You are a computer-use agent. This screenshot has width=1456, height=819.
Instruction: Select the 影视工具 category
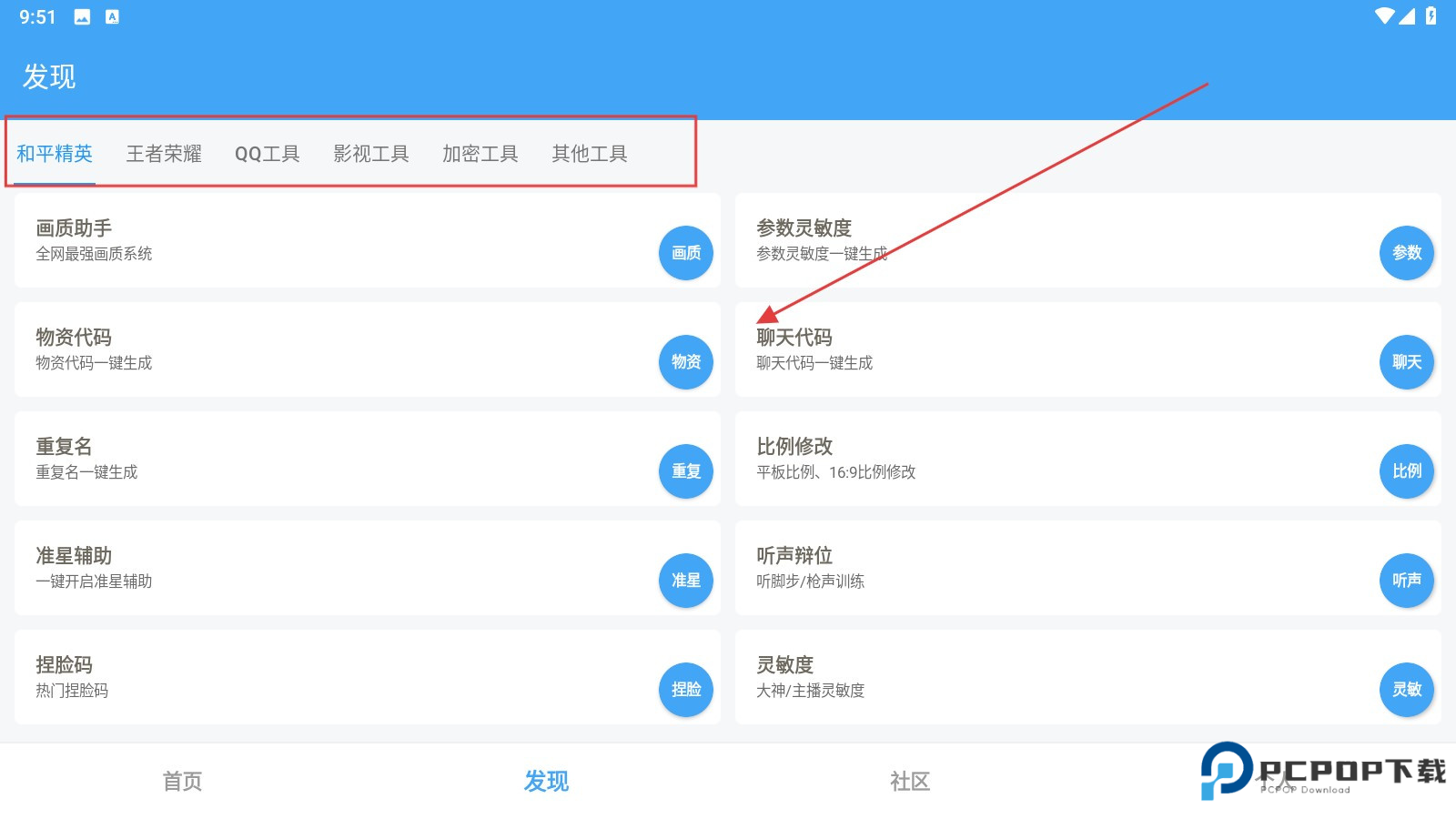coord(371,153)
